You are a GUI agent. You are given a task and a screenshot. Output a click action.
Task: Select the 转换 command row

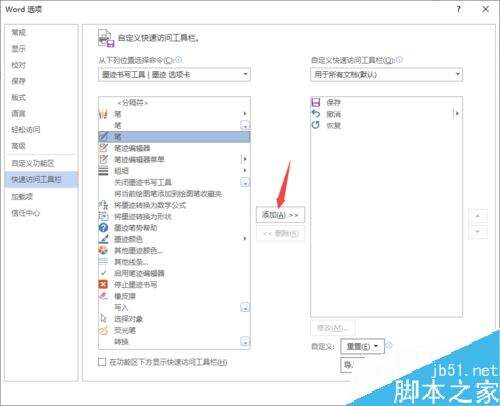(x=174, y=342)
